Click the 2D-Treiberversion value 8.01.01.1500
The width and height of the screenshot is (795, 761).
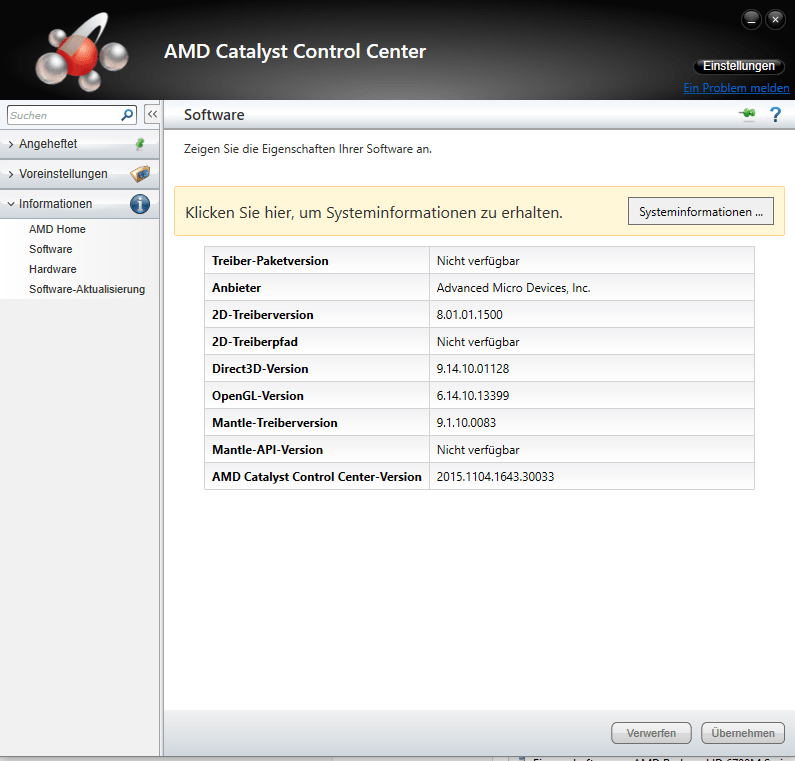pyautogui.click(x=469, y=315)
